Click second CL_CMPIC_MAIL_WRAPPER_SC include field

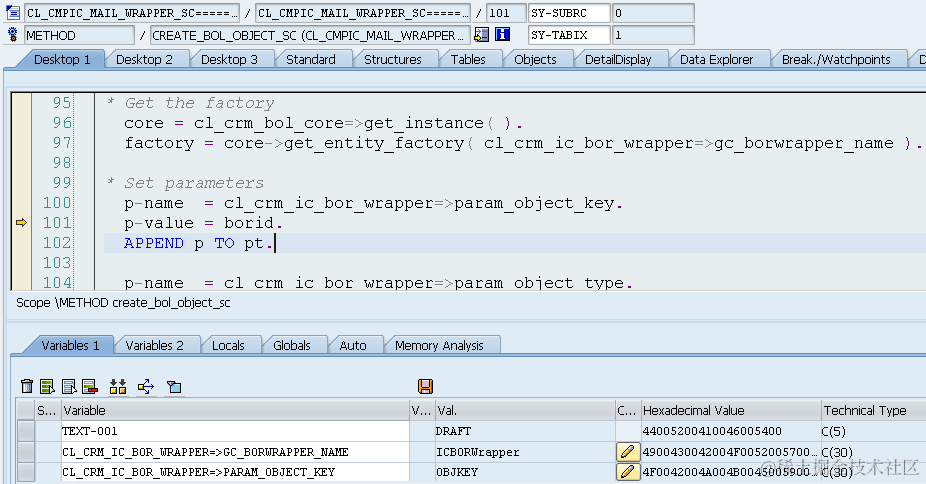point(363,13)
